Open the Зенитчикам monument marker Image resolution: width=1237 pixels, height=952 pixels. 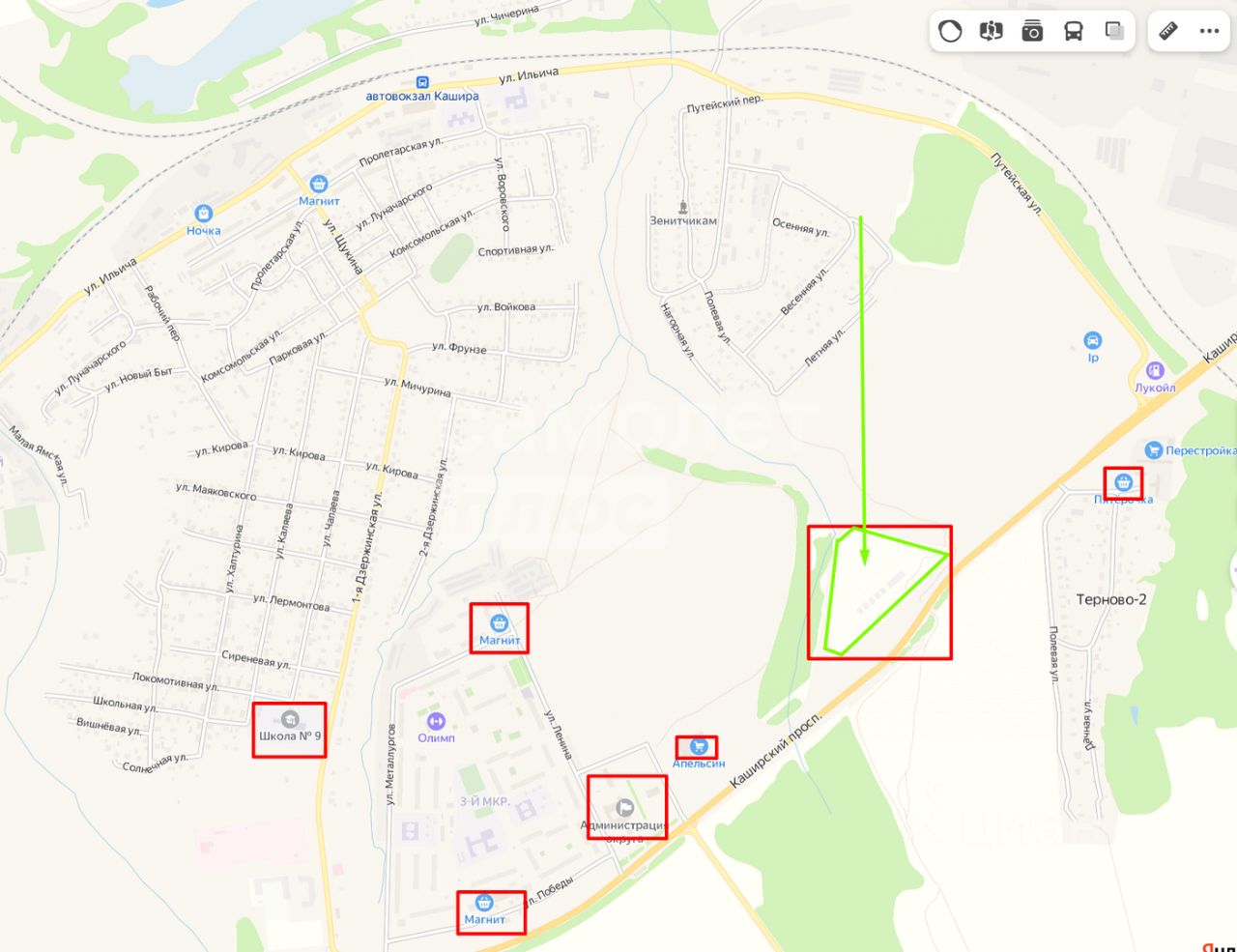(x=683, y=206)
